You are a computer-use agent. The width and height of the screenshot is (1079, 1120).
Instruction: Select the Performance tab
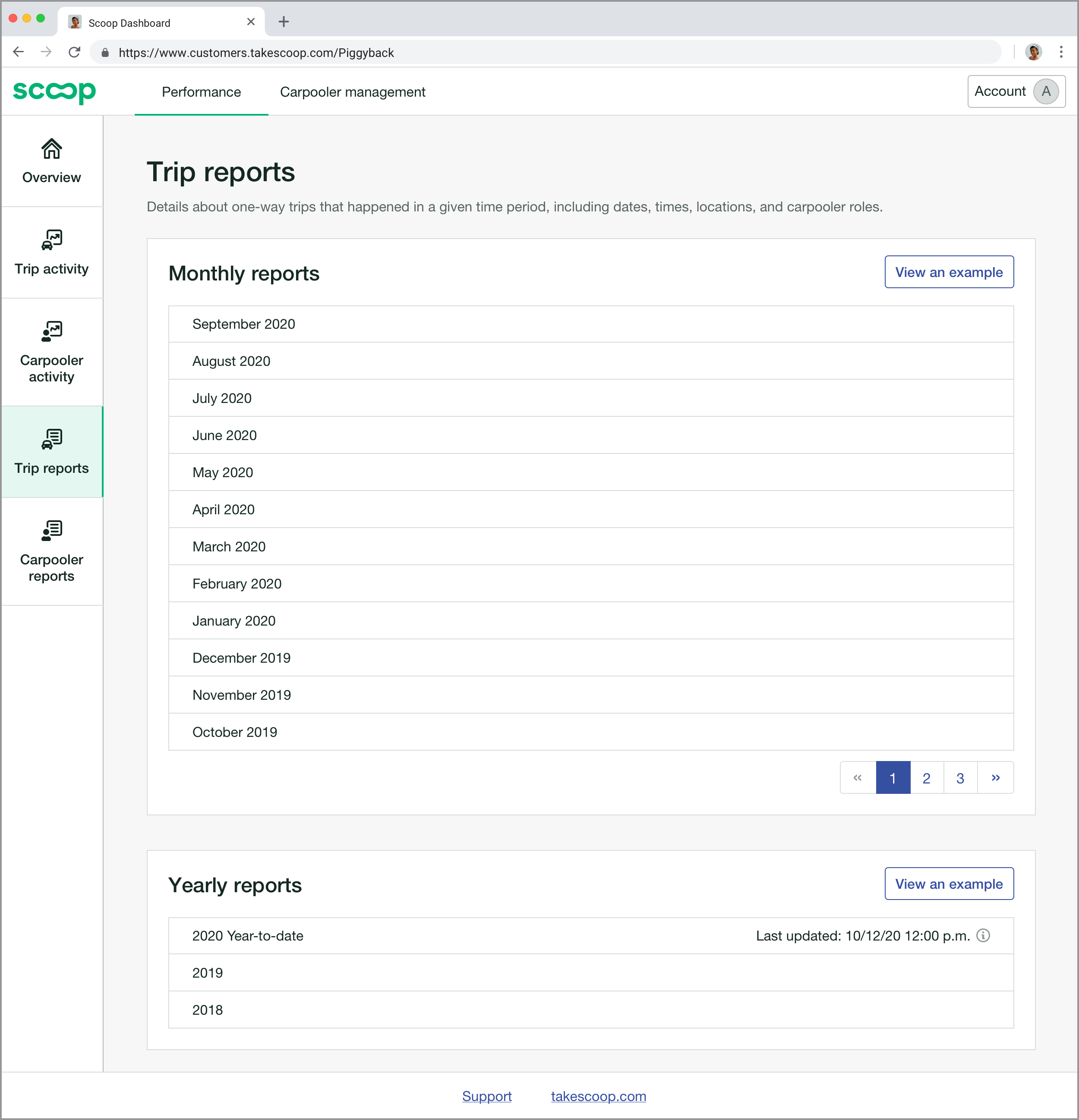coord(201,92)
